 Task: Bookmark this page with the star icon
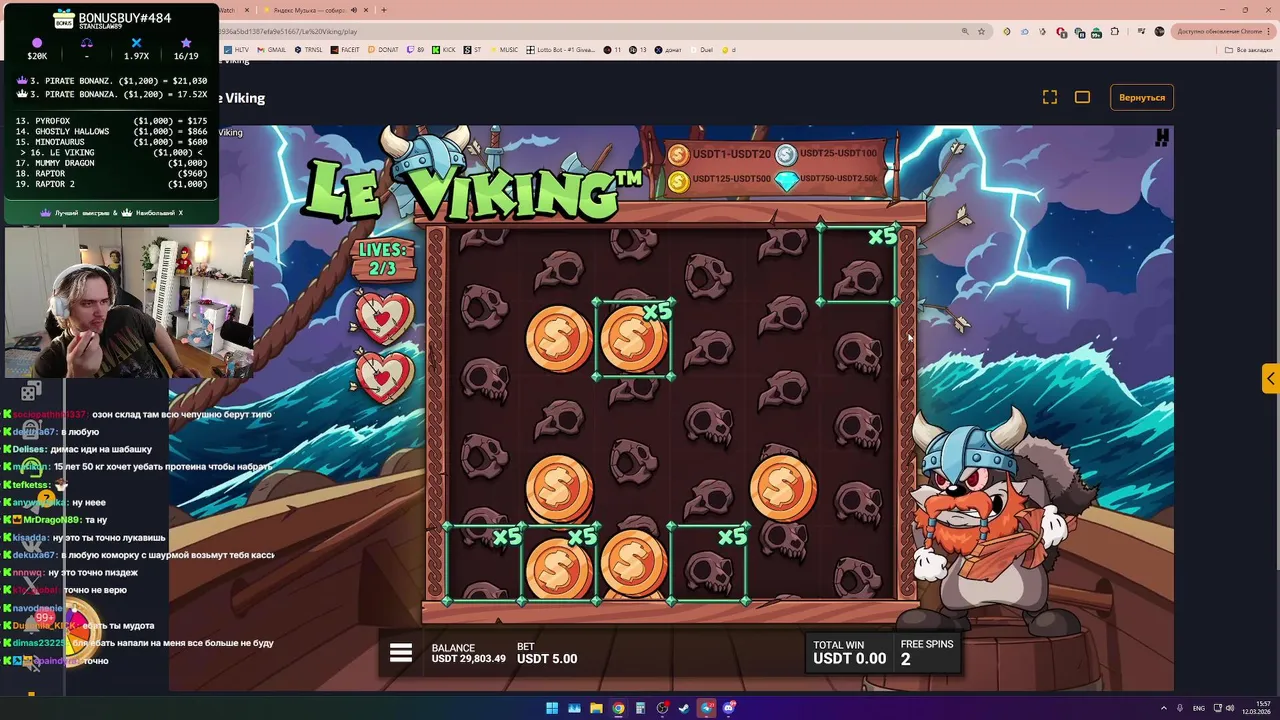(982, 31)
